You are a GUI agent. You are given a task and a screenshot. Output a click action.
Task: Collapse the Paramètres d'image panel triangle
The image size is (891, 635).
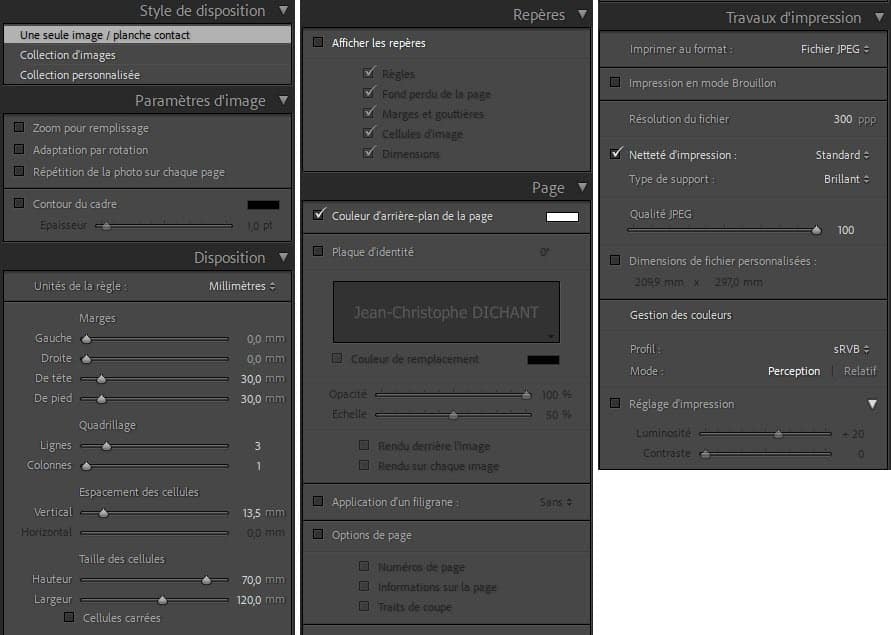click(283, 100)
